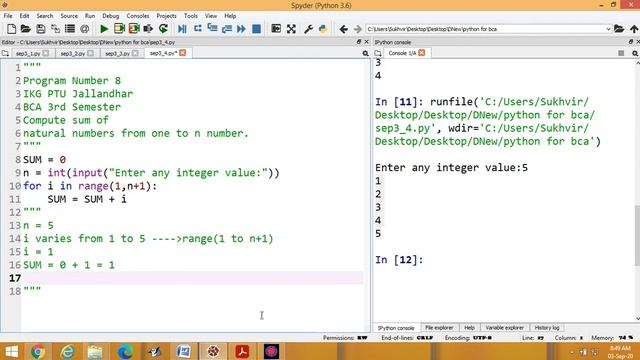
Task: Maximize current pane icon
Action: click(276, 29)
